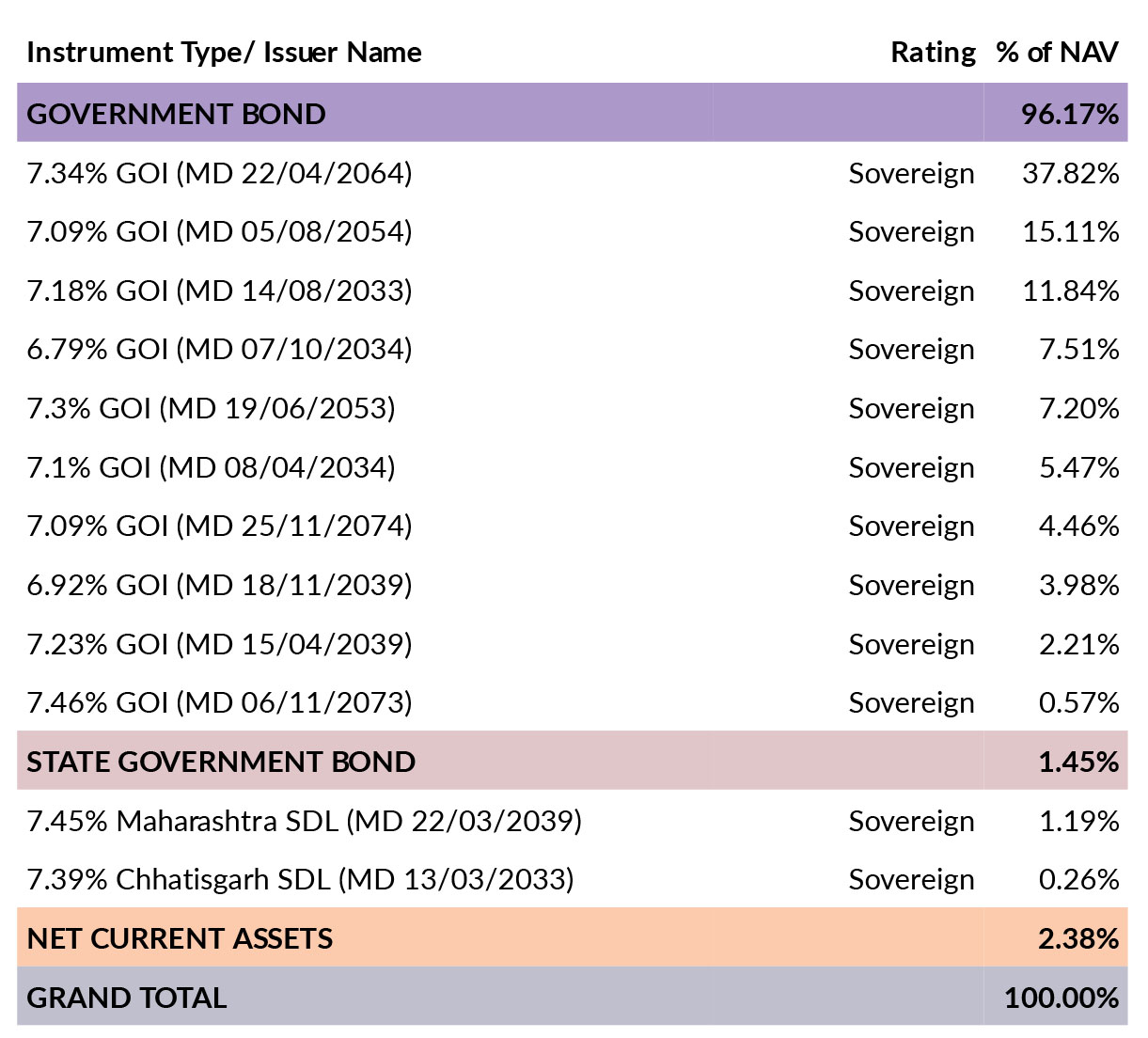Click Sovereign rating for Chhatisgarh SDL
This screenshot has height=1038, width=1148.
pyautogui.click(x=912, y=880)
